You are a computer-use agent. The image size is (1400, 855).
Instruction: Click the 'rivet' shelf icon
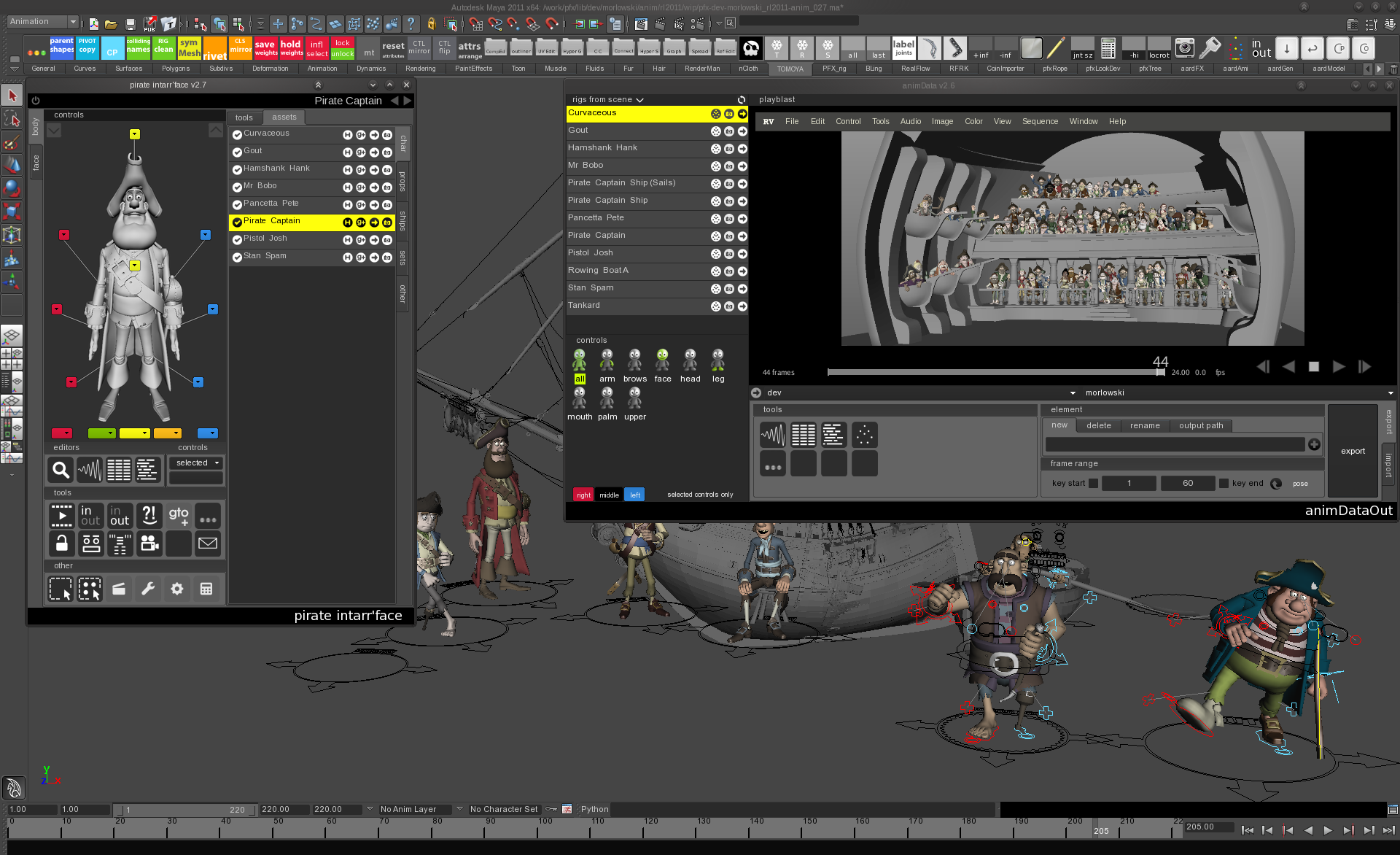pos(214,48)
